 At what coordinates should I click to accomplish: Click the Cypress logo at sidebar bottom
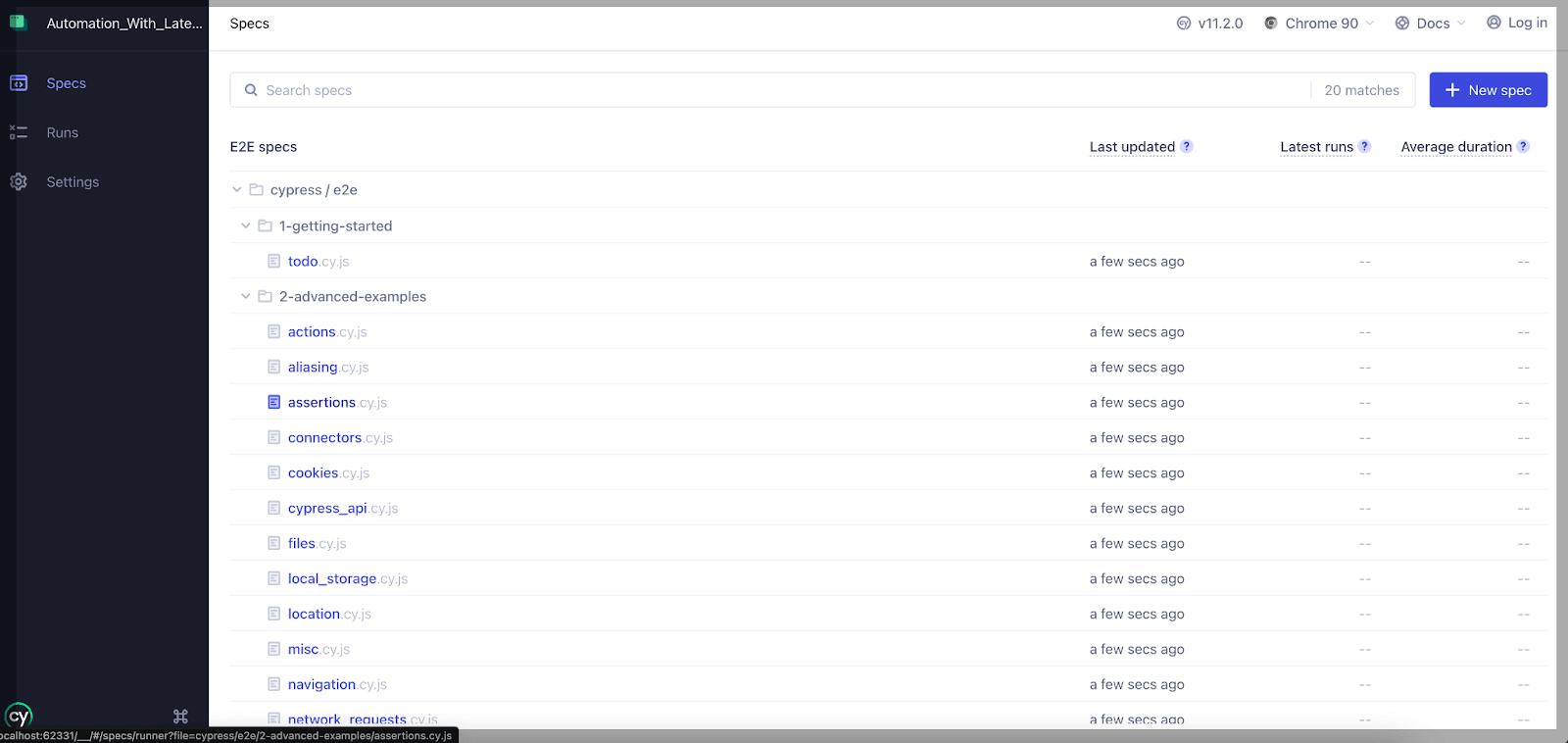pyautogui.click(x=19, y=717)
